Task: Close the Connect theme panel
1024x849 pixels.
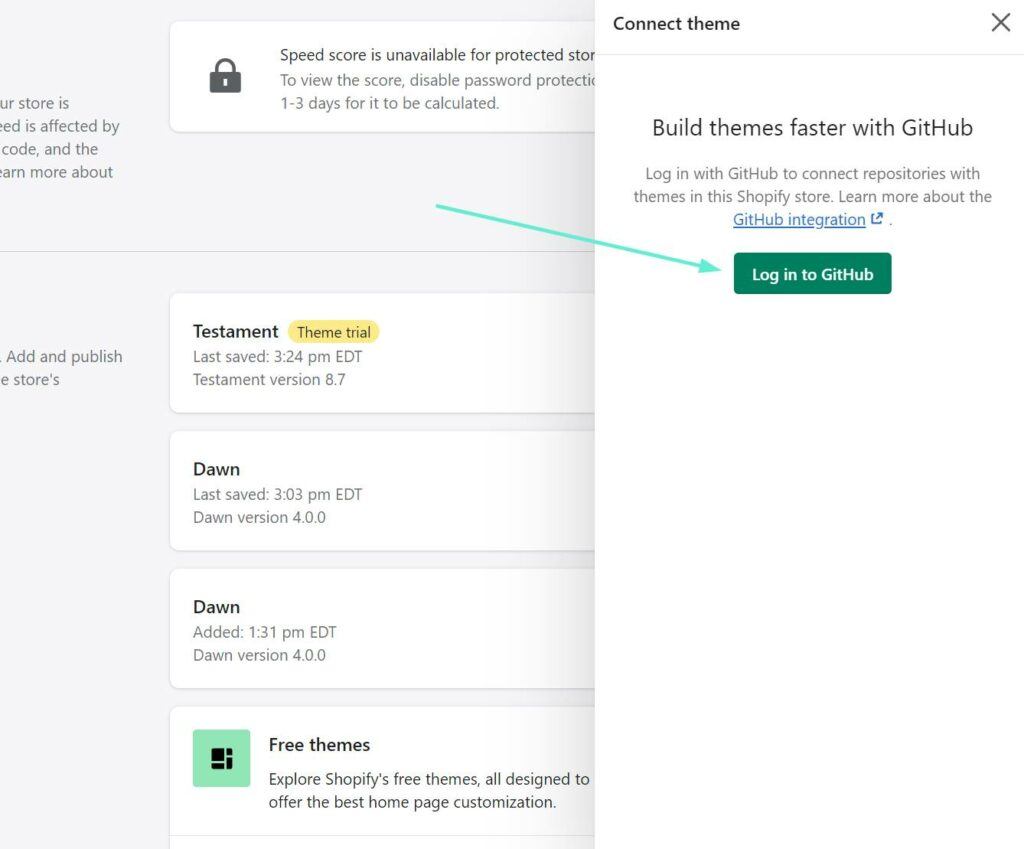Action: (1000, 23)
